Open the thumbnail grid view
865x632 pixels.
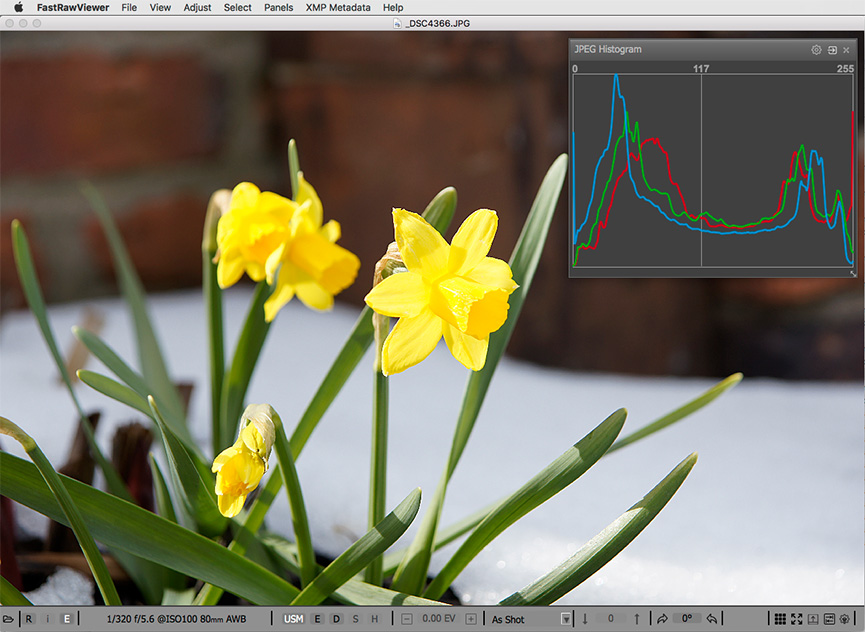click(x=781, y=619)
